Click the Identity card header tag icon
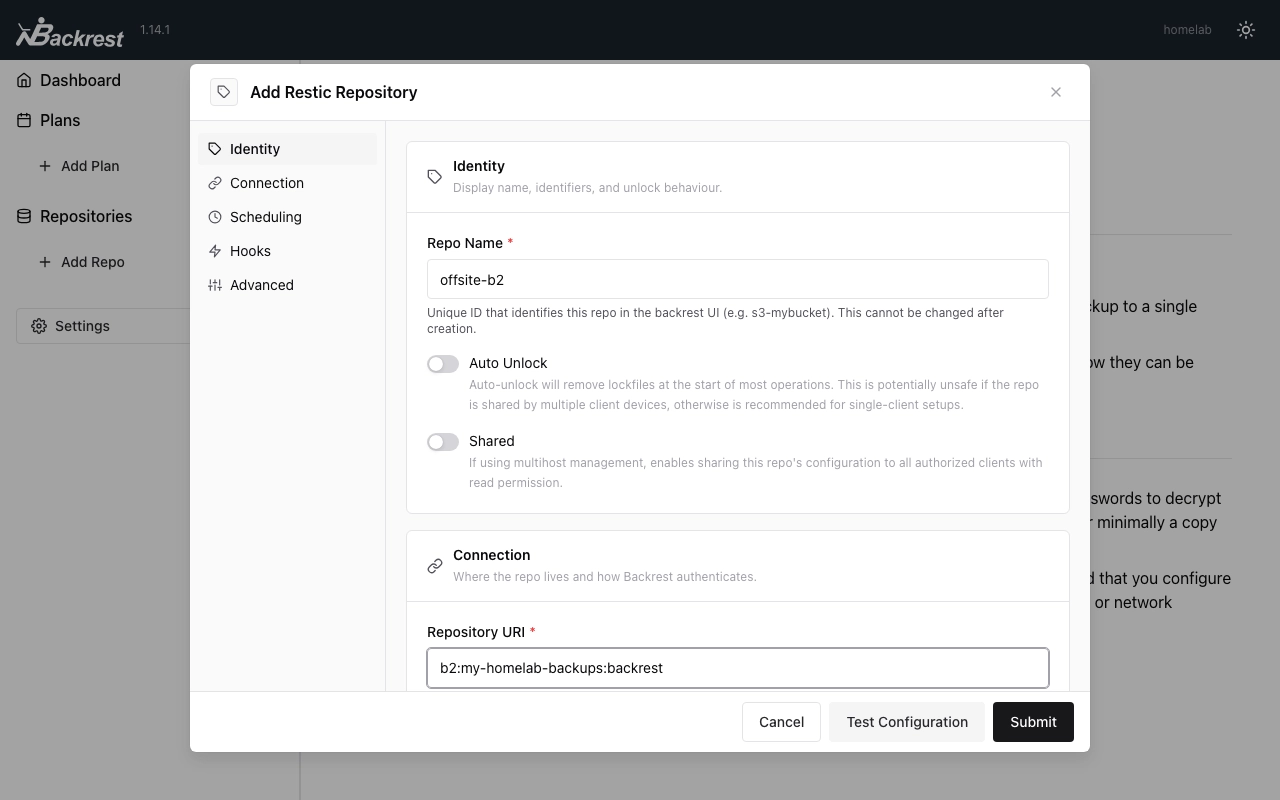 pos(435,177)
